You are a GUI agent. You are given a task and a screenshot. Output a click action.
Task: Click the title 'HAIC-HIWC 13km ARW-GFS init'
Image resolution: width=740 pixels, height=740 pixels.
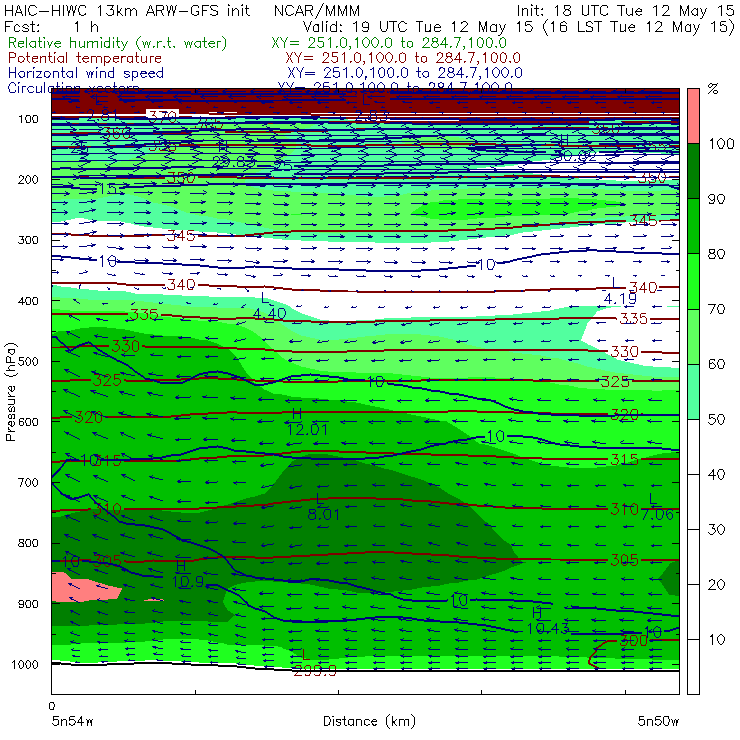pos(127,10)
